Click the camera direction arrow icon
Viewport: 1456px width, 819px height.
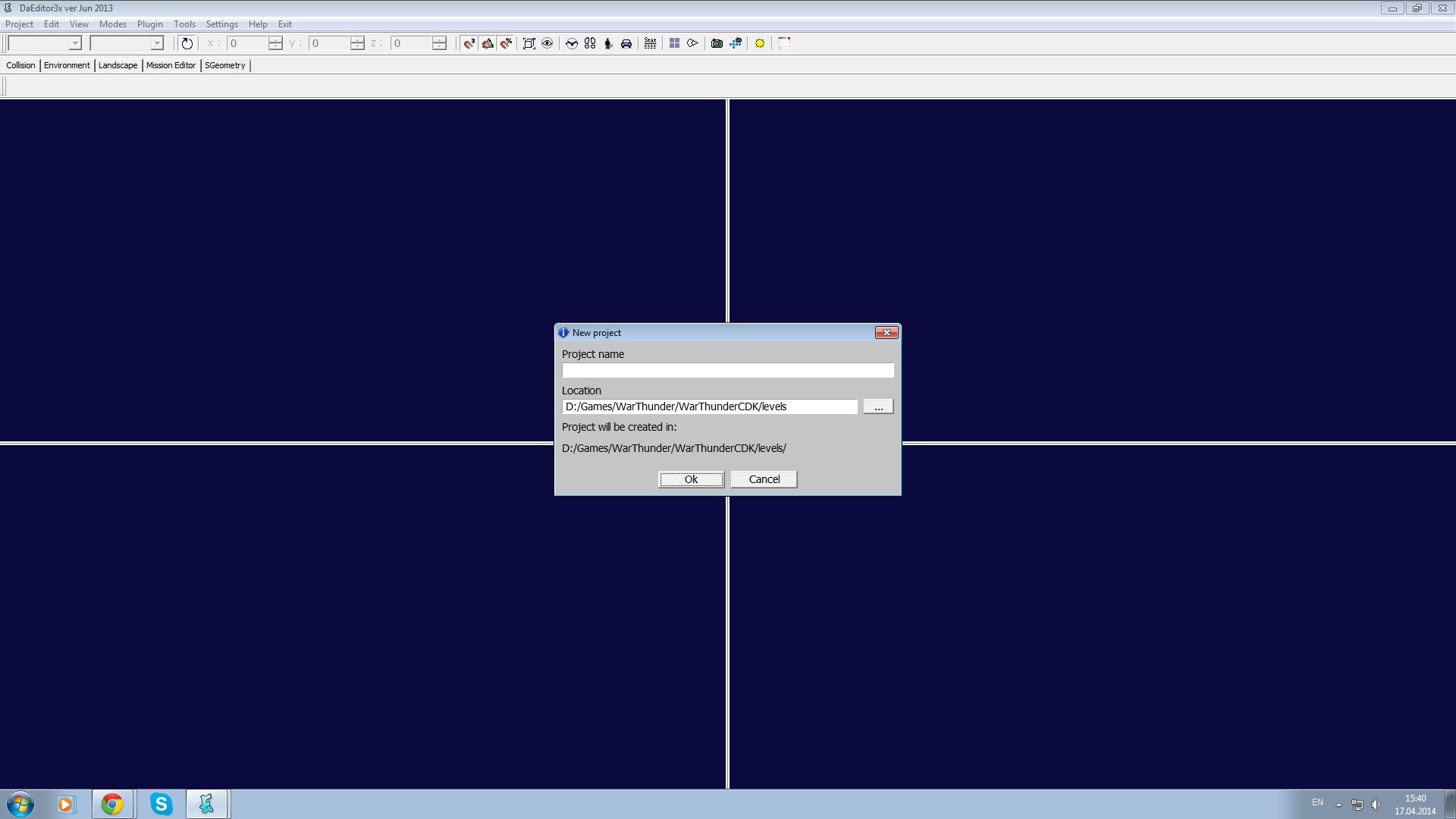click(692, 43)
